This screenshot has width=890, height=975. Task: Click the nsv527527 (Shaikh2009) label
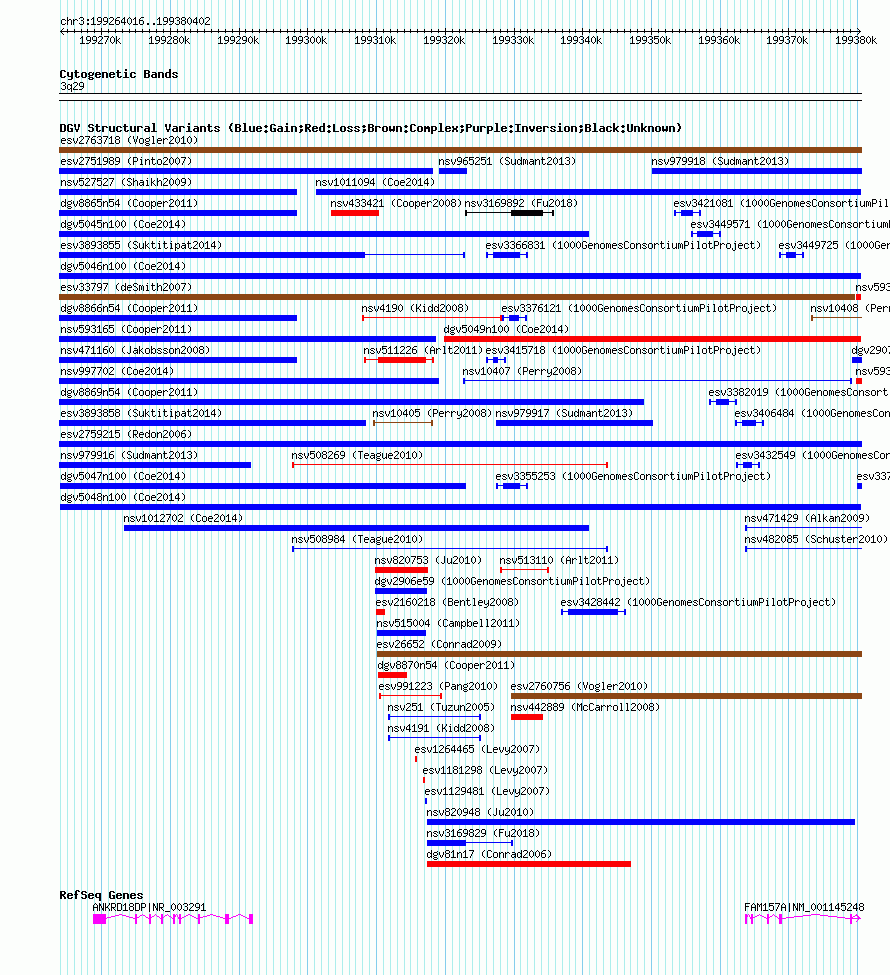[x=126, y=183]
